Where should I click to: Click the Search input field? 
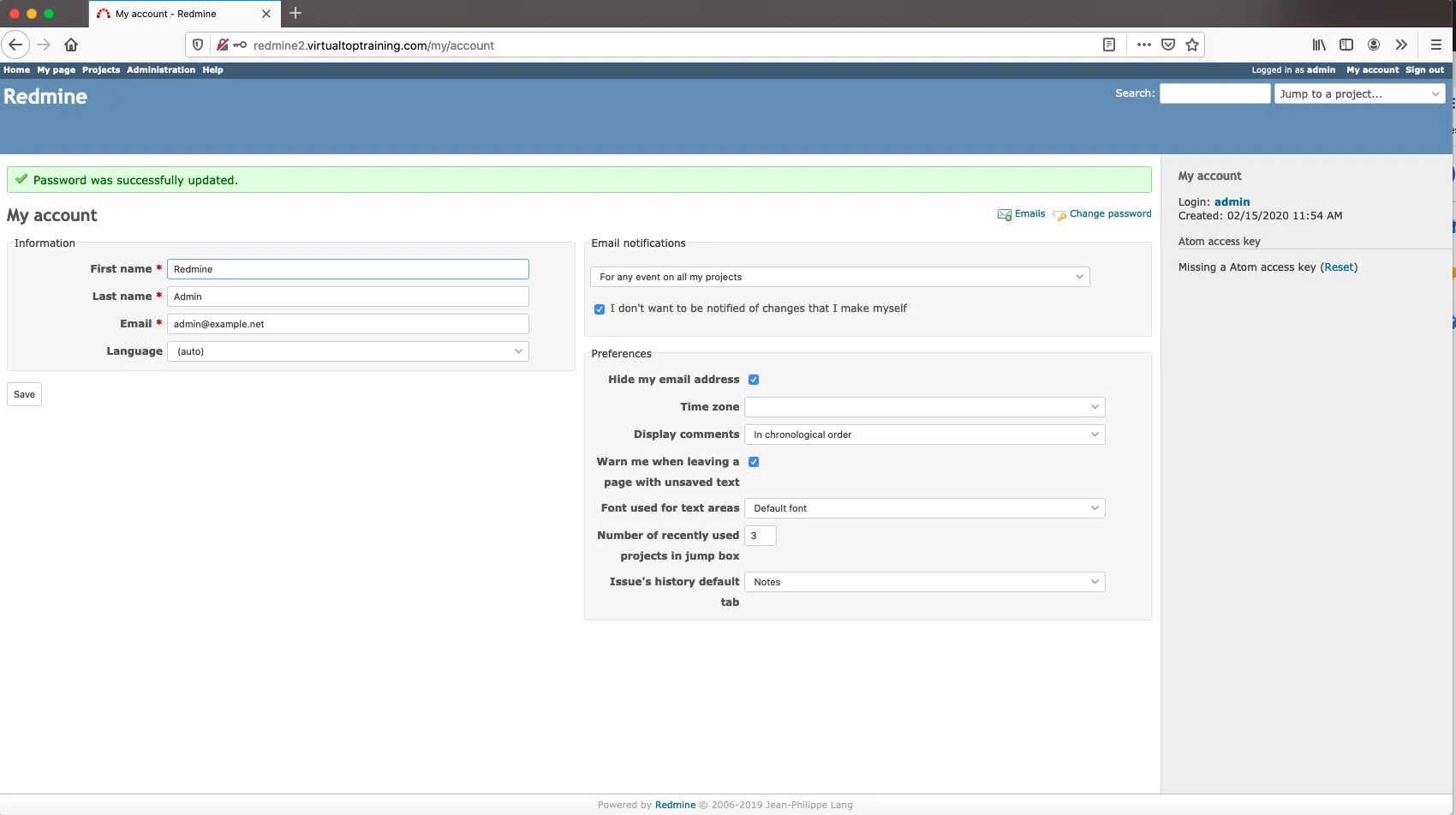tap(1214, 93)
